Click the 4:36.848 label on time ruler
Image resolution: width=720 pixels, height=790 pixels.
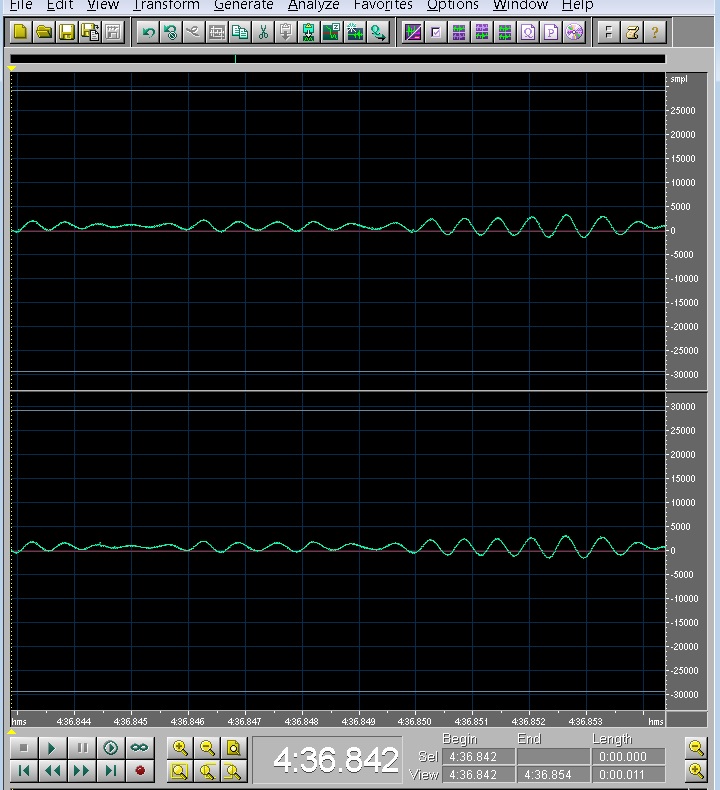coord(301,721)
